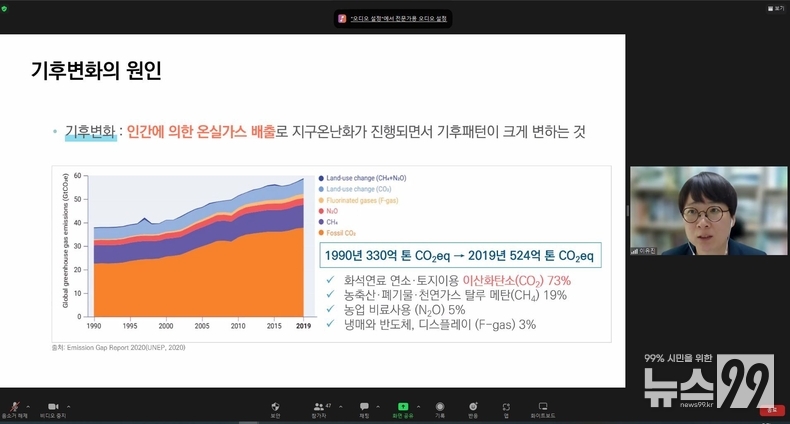The width and height of the screenshot is (790, 424).
Task: Click the highlighted word 기후변화 in bullet
Action: click(x=90, y=132)
